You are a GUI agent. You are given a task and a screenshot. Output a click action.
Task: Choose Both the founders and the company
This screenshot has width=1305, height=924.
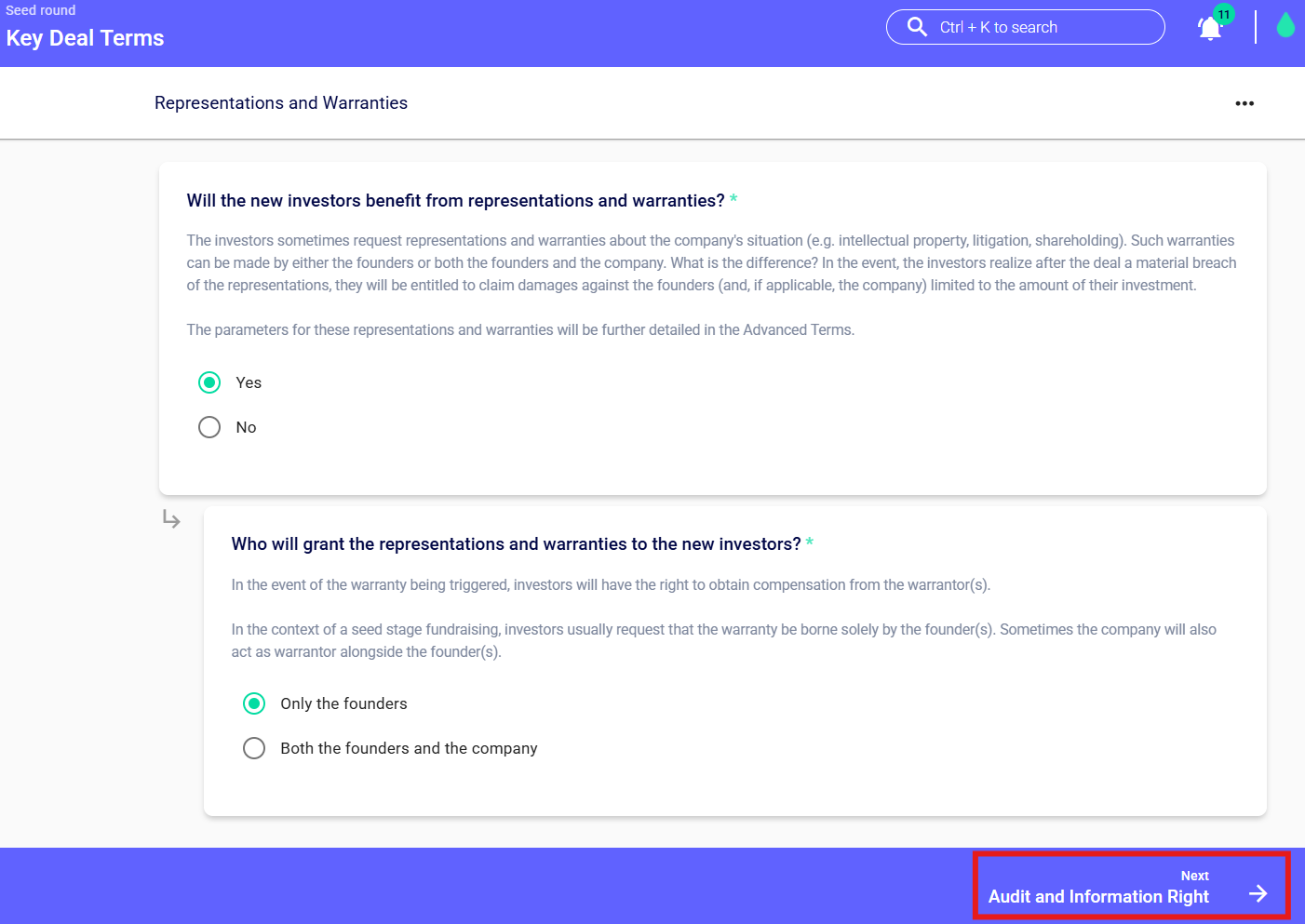tap(254, 748)
